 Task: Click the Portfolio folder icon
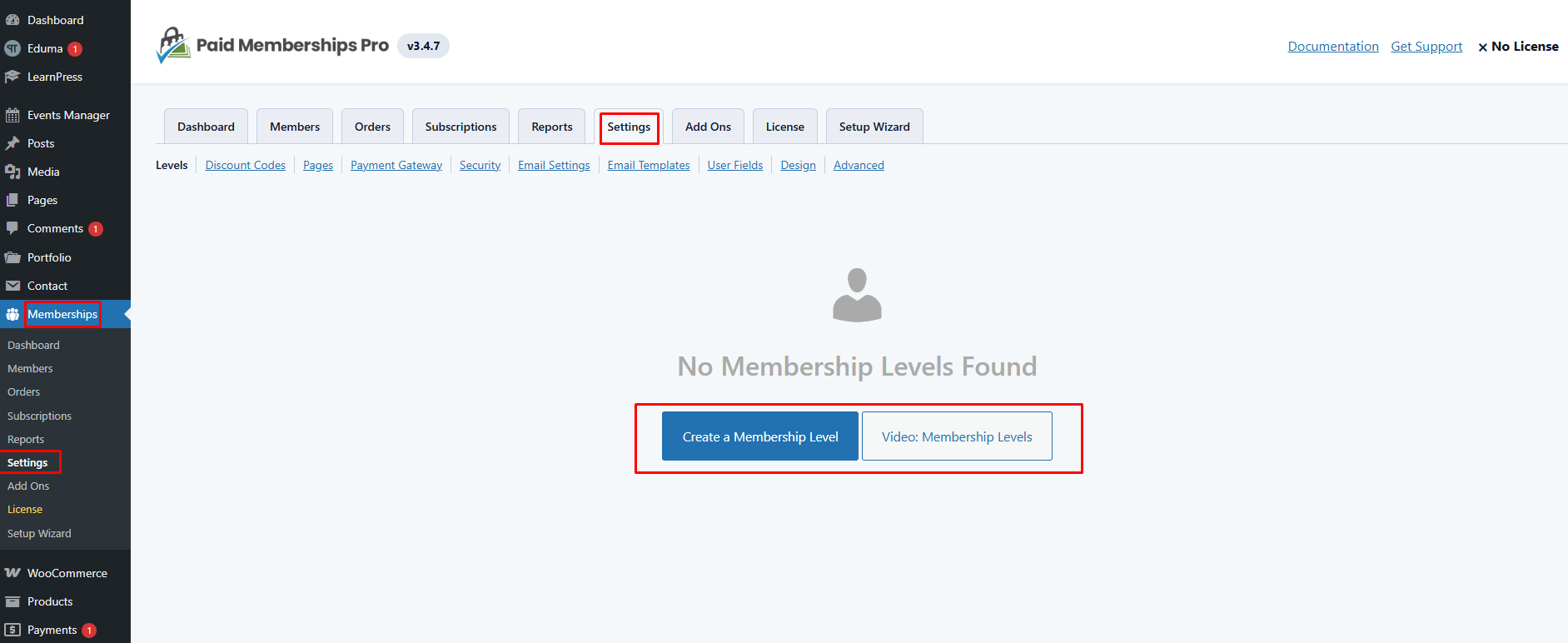pos(12,257)
